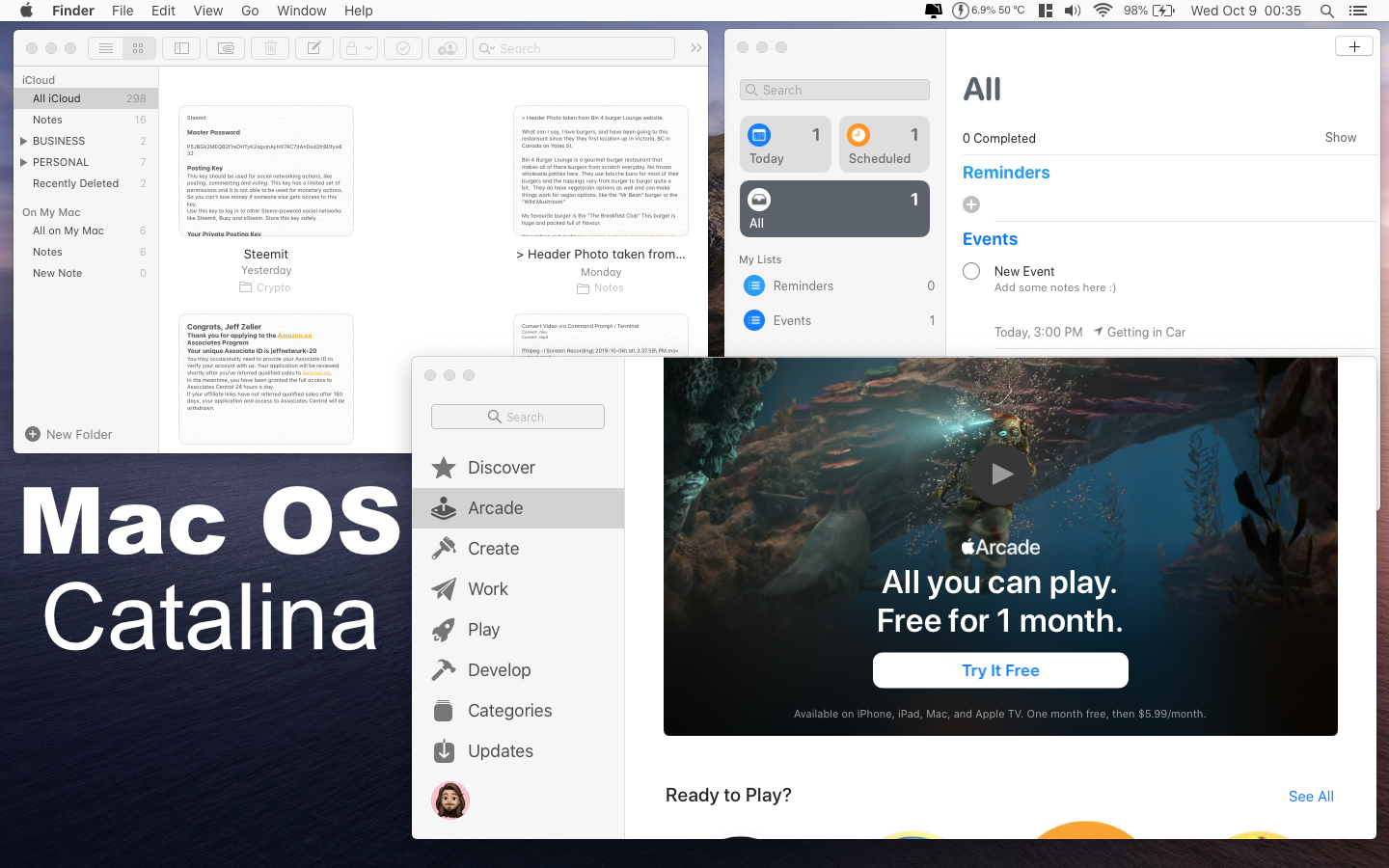This screenshot has height=868, width=1389.
Task: Click the Develop icon in App Store sidebar
Action: click(x=444, y=669)
